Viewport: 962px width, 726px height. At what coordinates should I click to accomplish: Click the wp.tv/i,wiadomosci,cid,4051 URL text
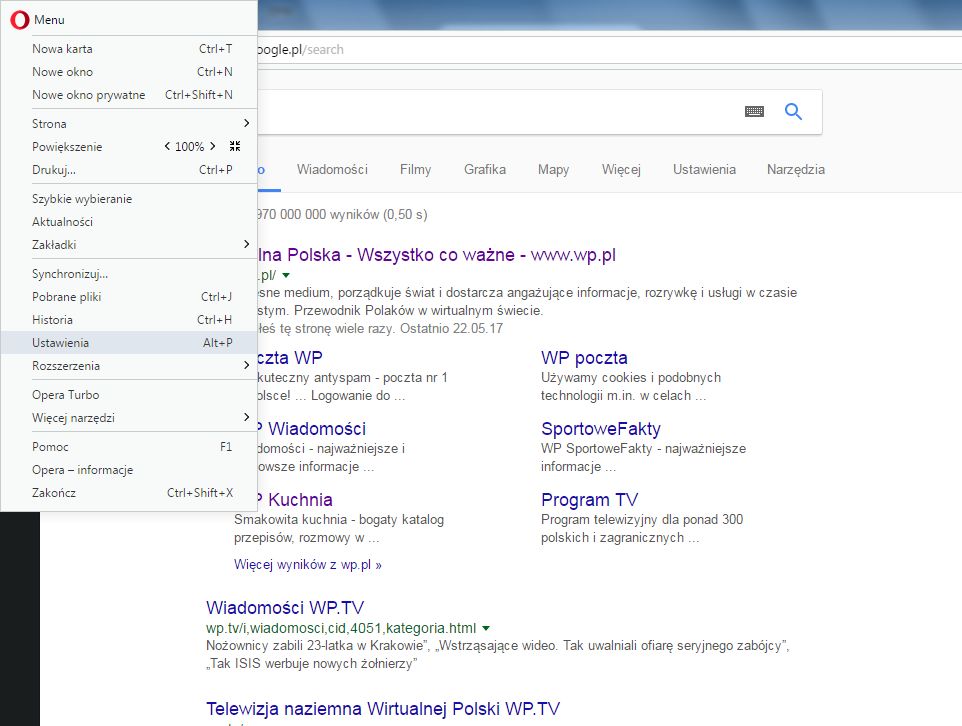(x=341, y=628)
